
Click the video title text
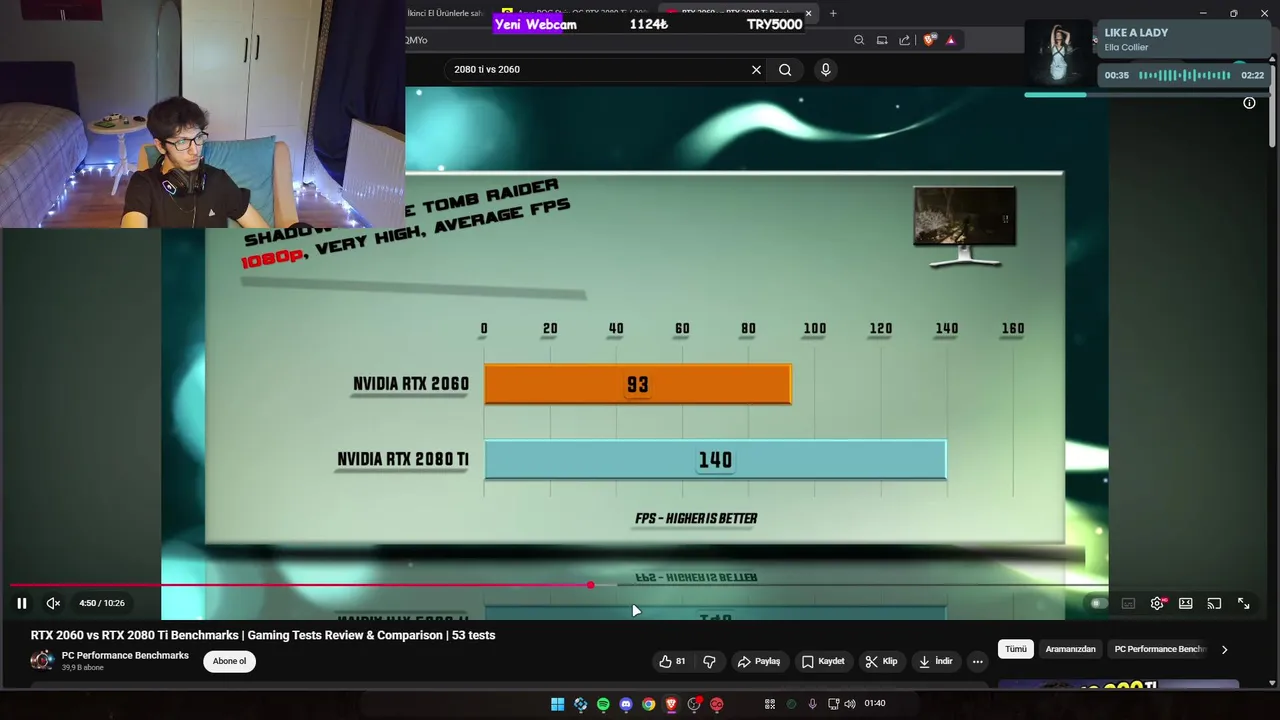[x=263, y=635]
